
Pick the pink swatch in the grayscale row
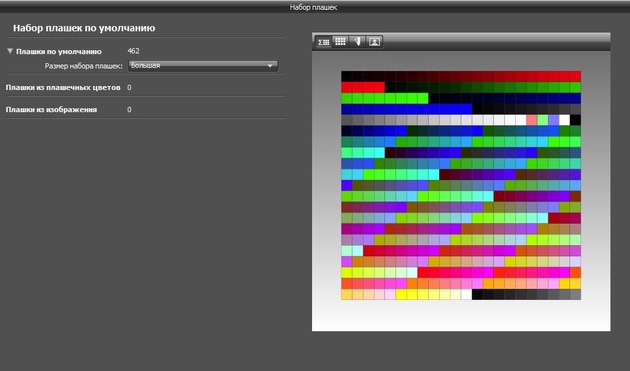pos(532,120)
